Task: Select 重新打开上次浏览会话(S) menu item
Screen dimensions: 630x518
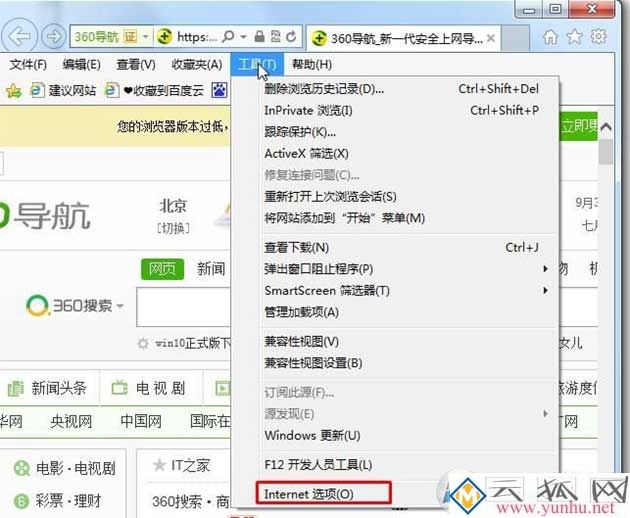Action: pyautogui.click(x=395, y=197)
